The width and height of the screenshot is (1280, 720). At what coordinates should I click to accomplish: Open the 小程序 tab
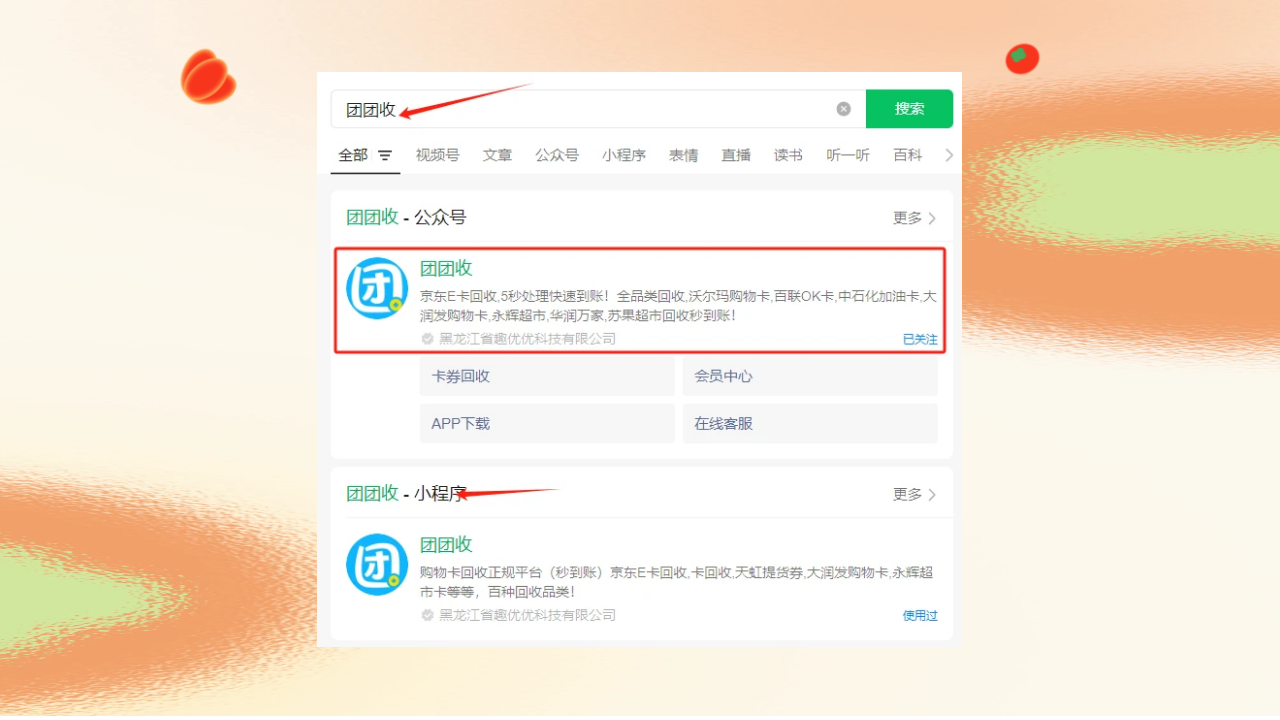click(624, 155)
